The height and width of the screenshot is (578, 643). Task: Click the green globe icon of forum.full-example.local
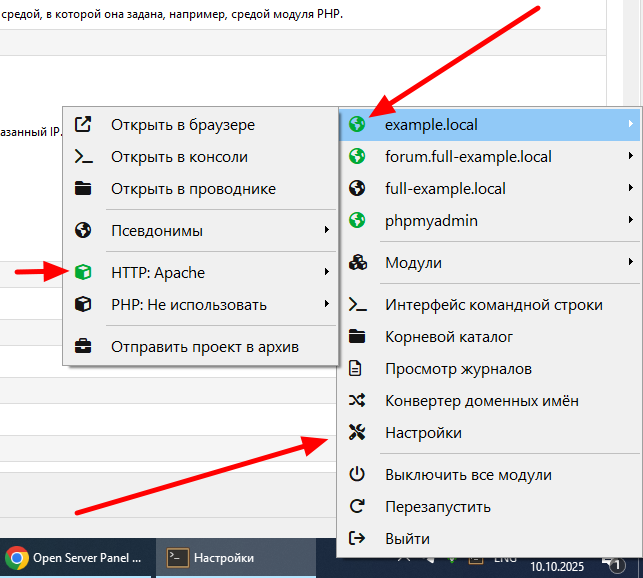click(x=357, y=156)
